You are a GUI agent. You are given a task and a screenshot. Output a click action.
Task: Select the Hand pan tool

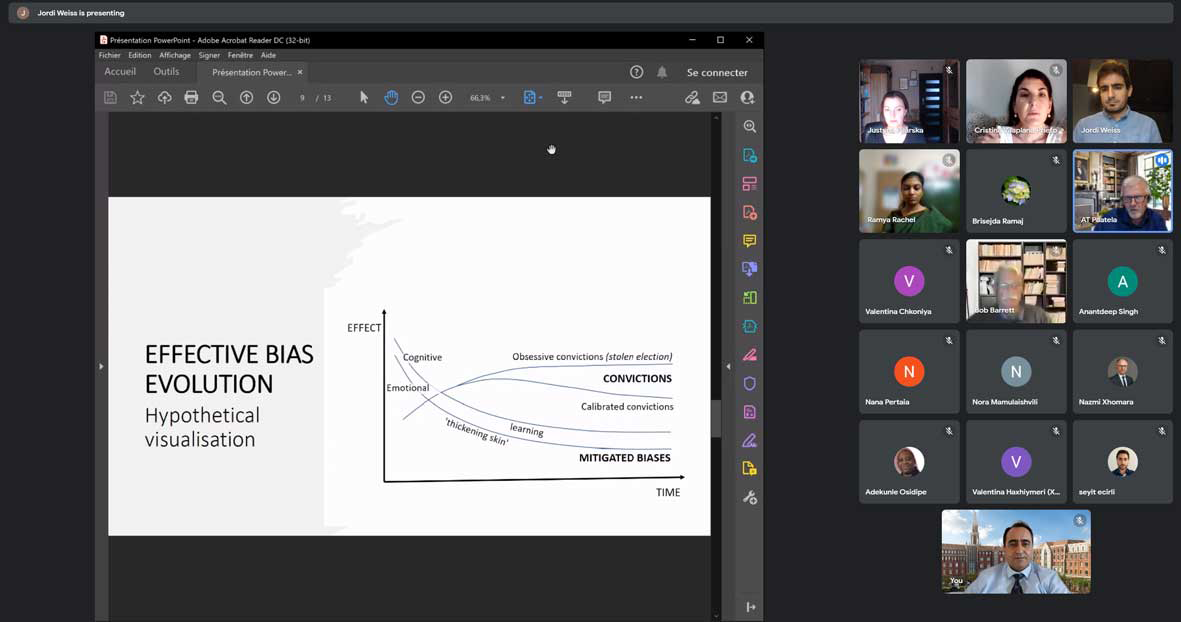click(x=391, y=97)
